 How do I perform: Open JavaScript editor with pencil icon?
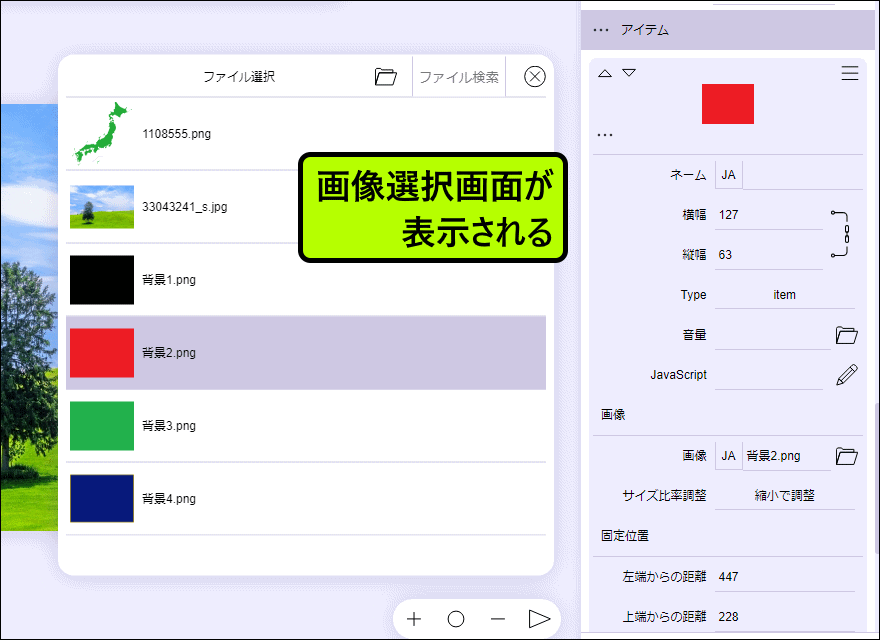pos(847,375)
